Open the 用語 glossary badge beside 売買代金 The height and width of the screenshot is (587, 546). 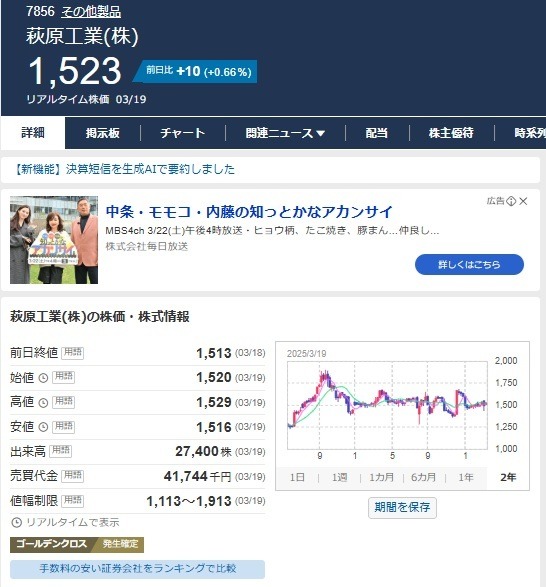click(x=73, y=476)
